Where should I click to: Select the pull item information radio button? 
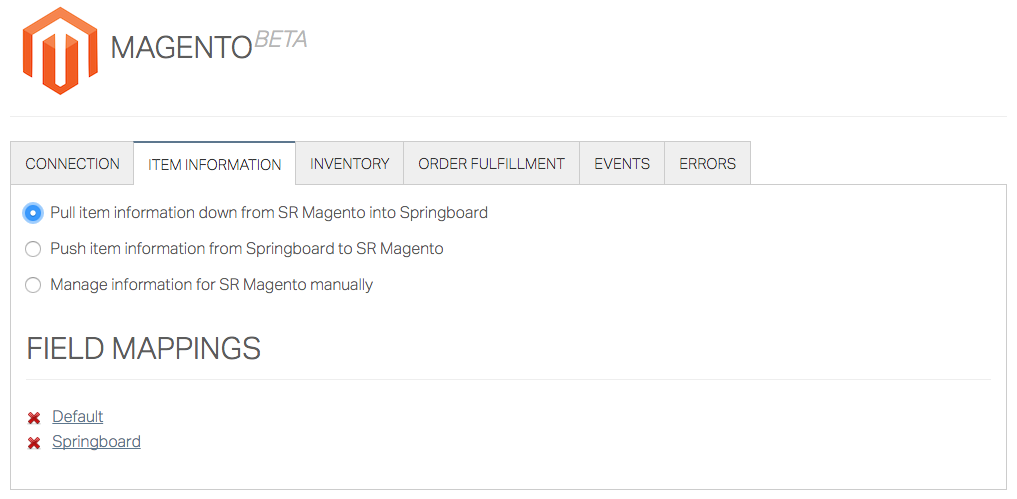(x=33, y=213)
